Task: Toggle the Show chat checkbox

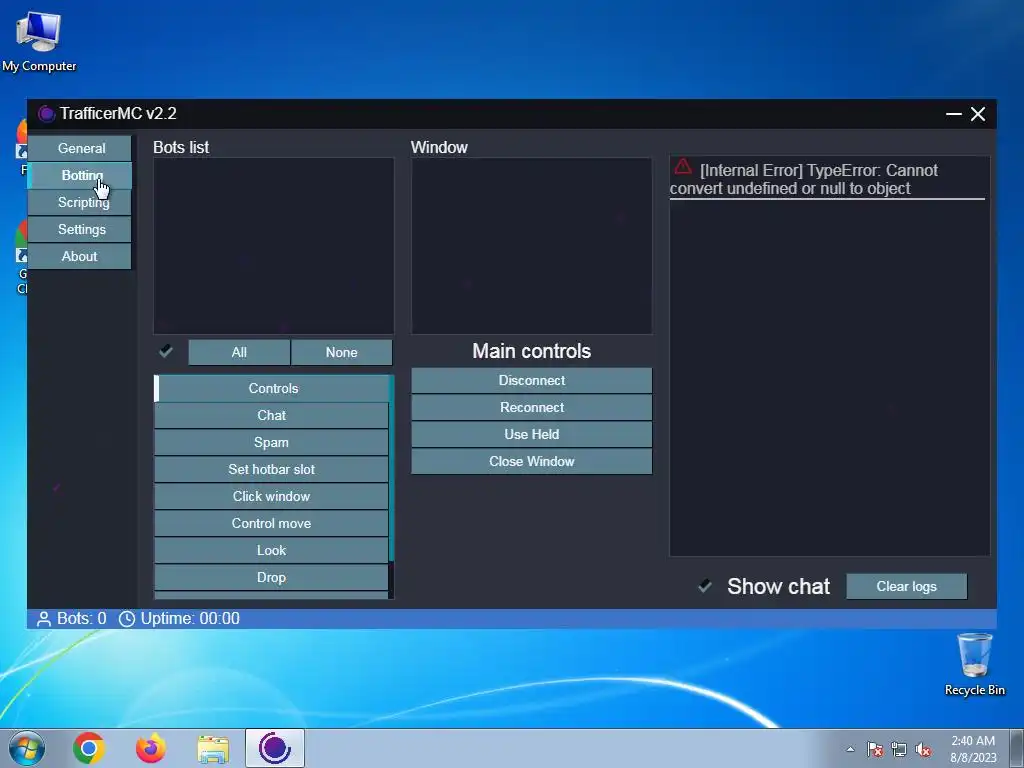Action: point(705,586)
